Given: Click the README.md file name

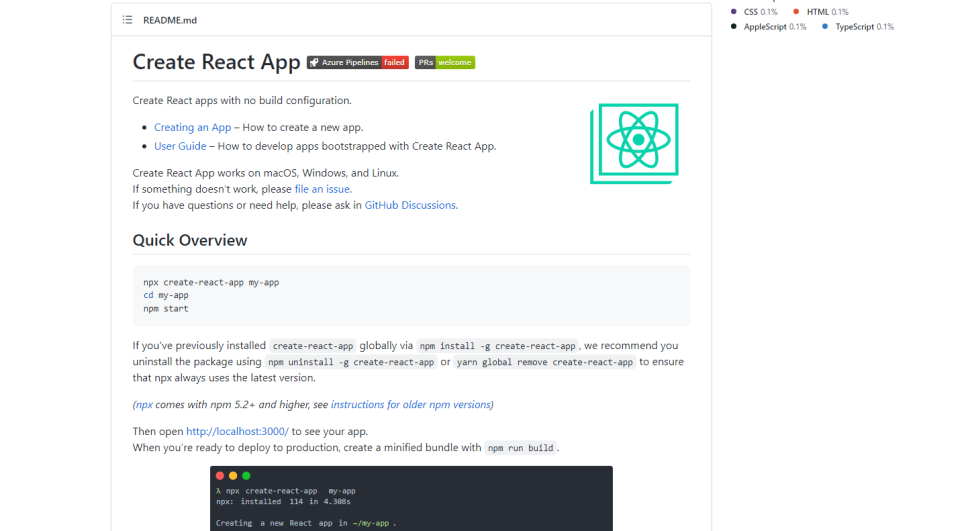Looking at the screenshot, I should coord(170,20).
